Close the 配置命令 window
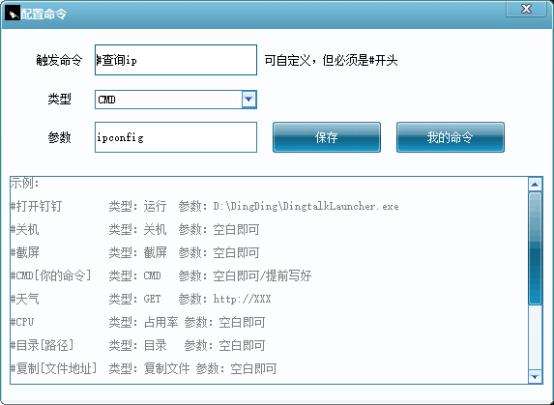 (x=526, y=8)
